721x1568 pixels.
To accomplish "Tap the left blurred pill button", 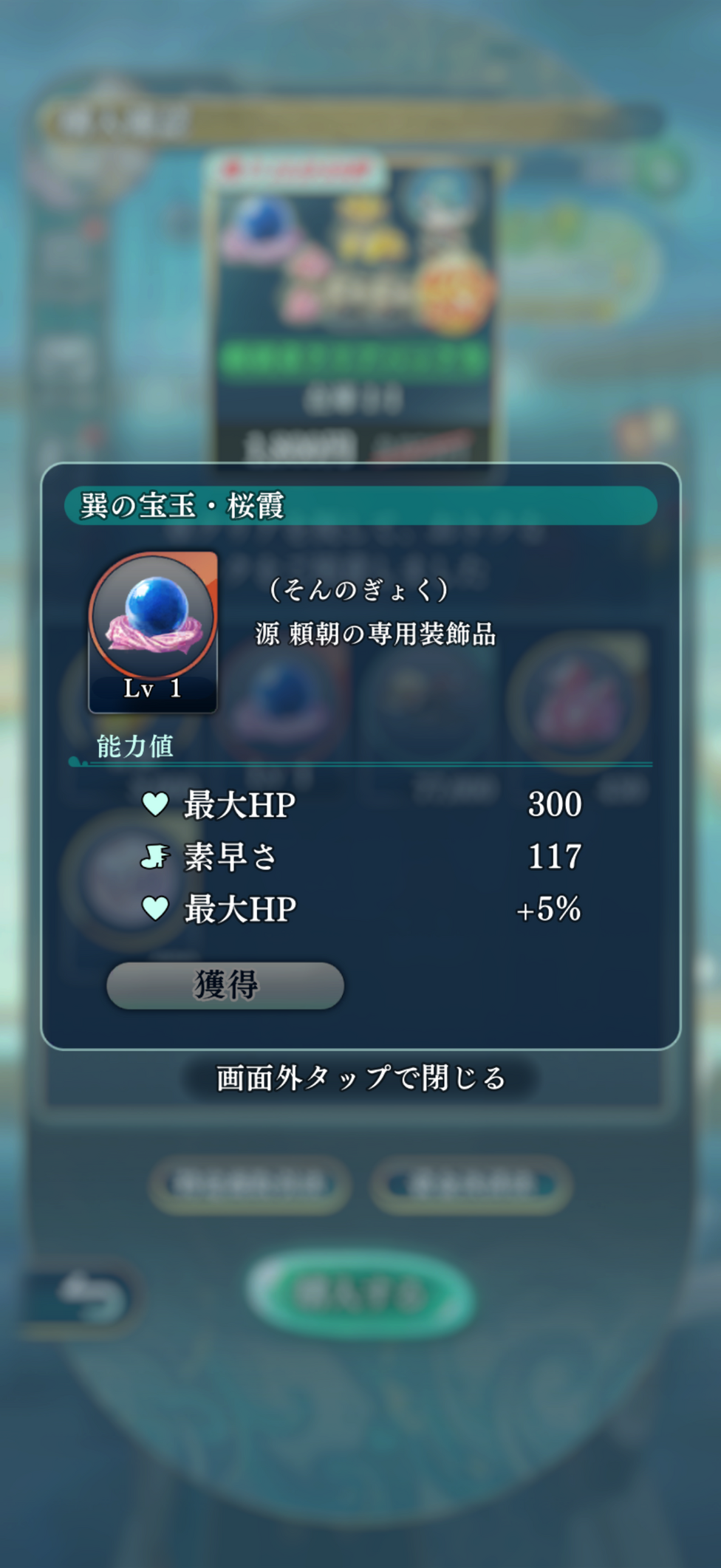I will click(249, 1185).
